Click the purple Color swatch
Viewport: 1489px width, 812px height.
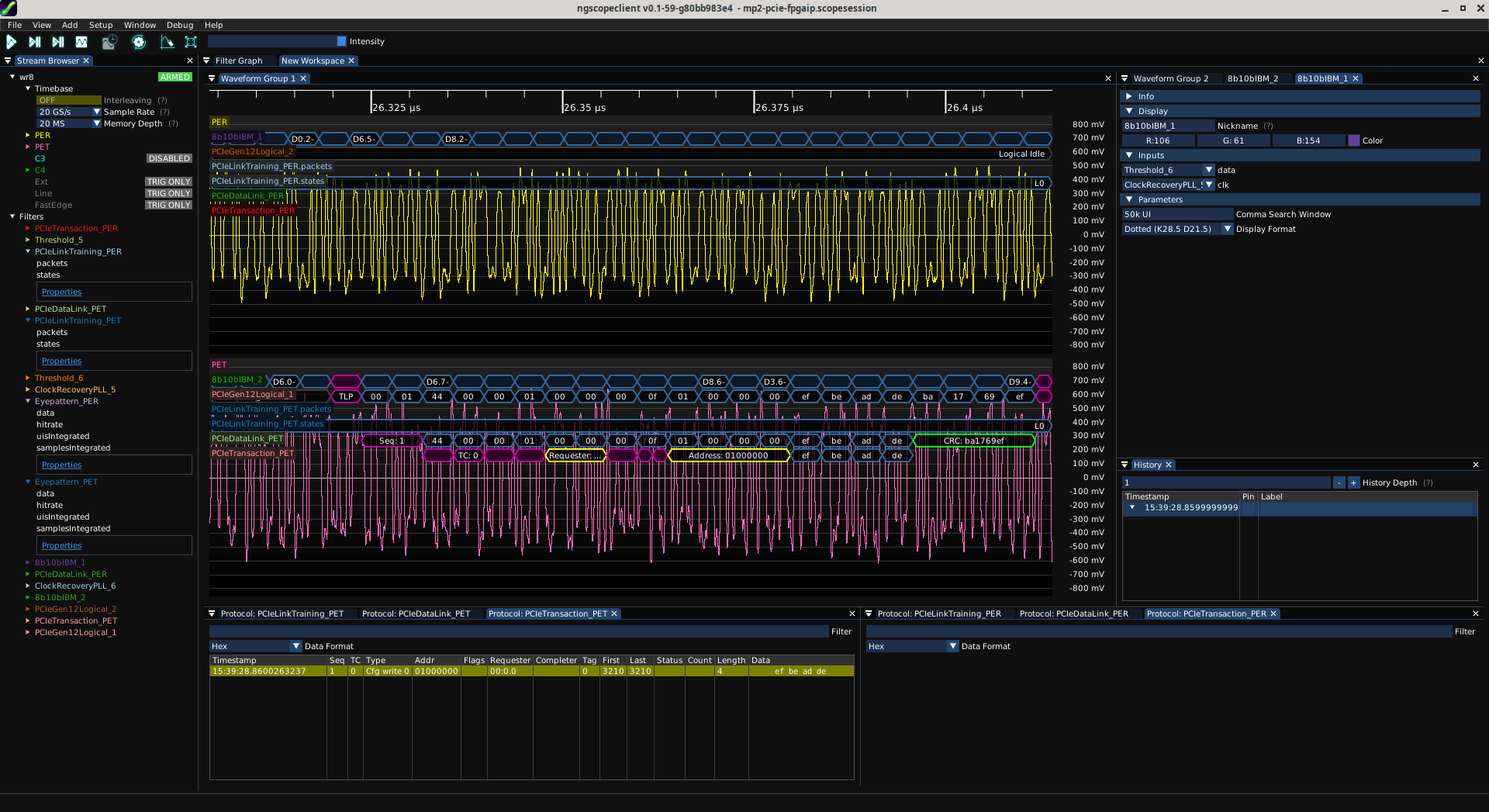tap(1353, 141)
